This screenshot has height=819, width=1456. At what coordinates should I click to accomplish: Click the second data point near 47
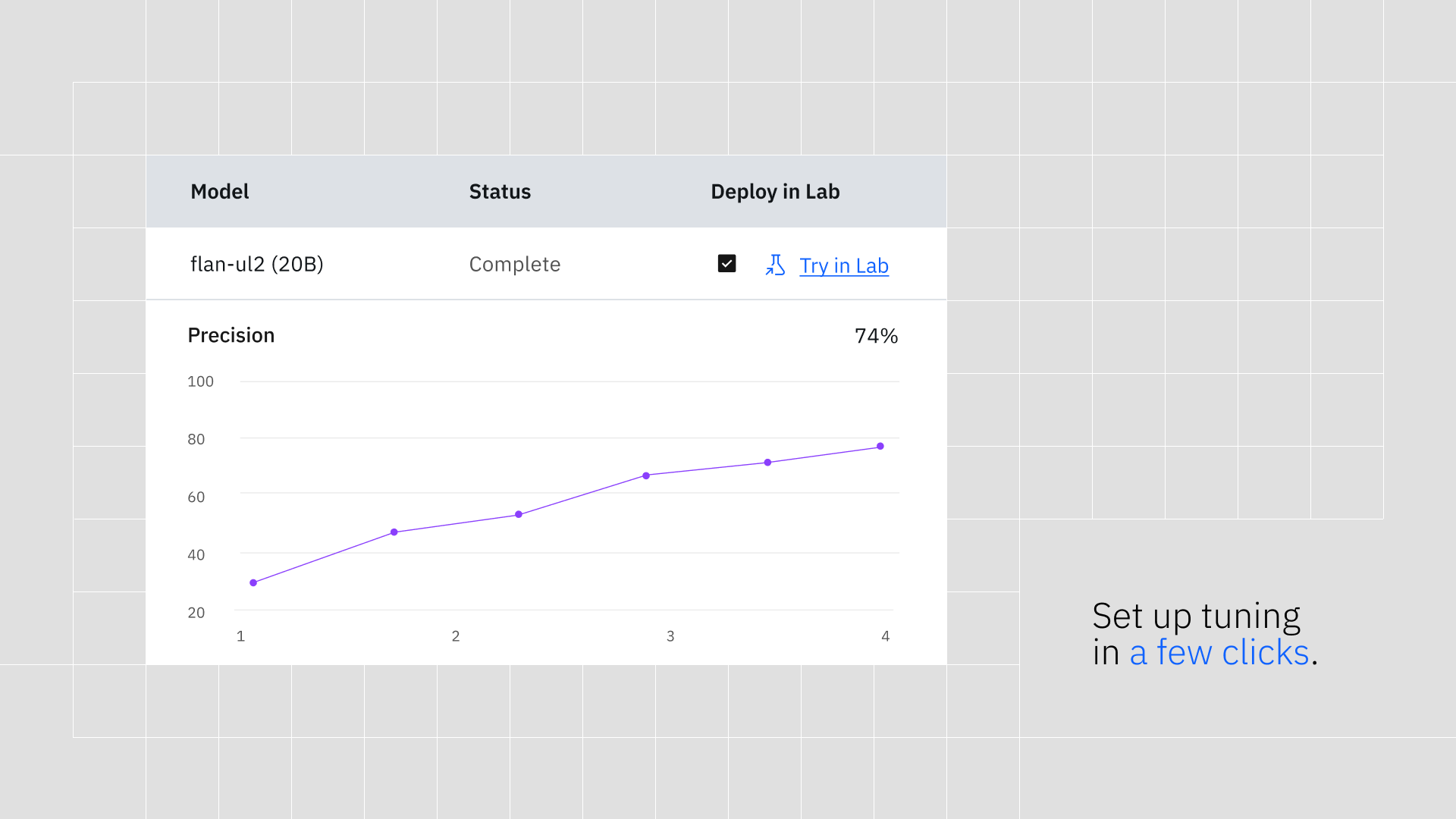394,532
